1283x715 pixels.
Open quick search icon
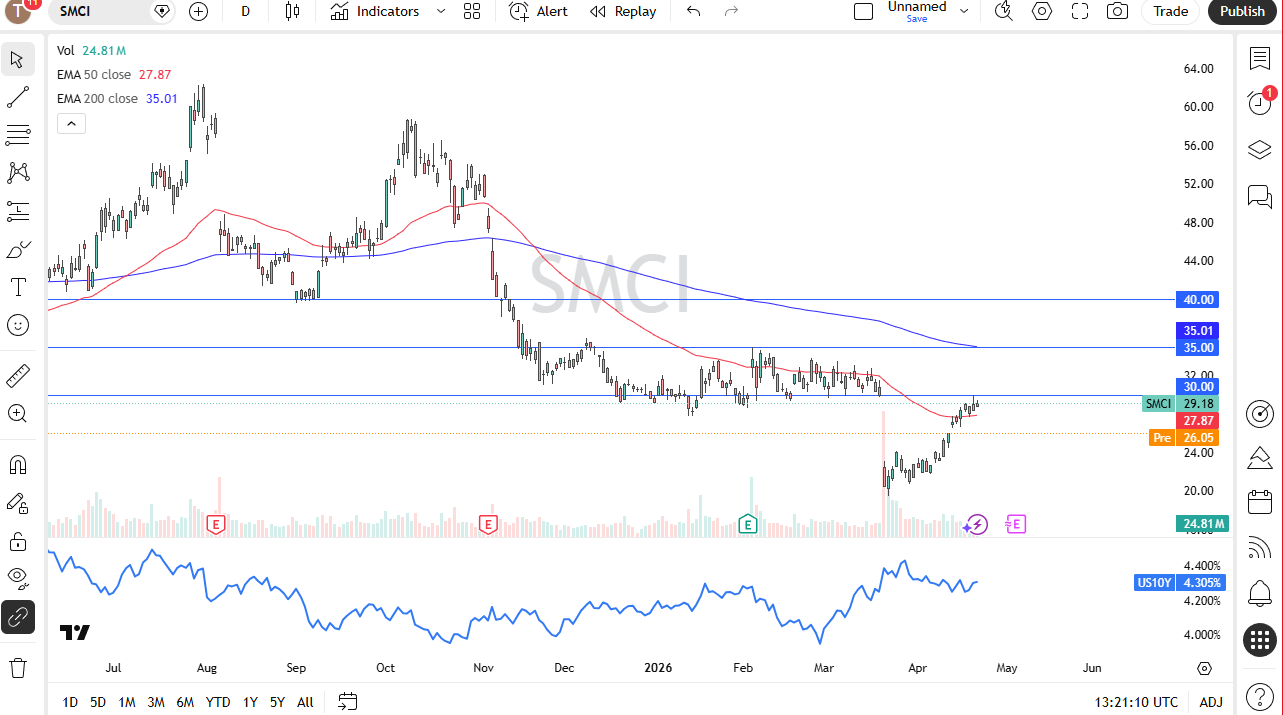pyautogui.click(x=1003, y=11)
